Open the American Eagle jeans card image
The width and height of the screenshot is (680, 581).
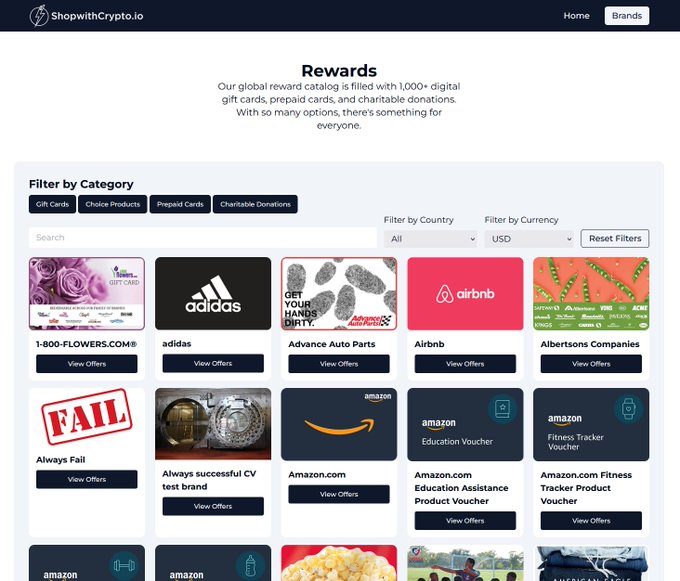[x=591, y=563]
